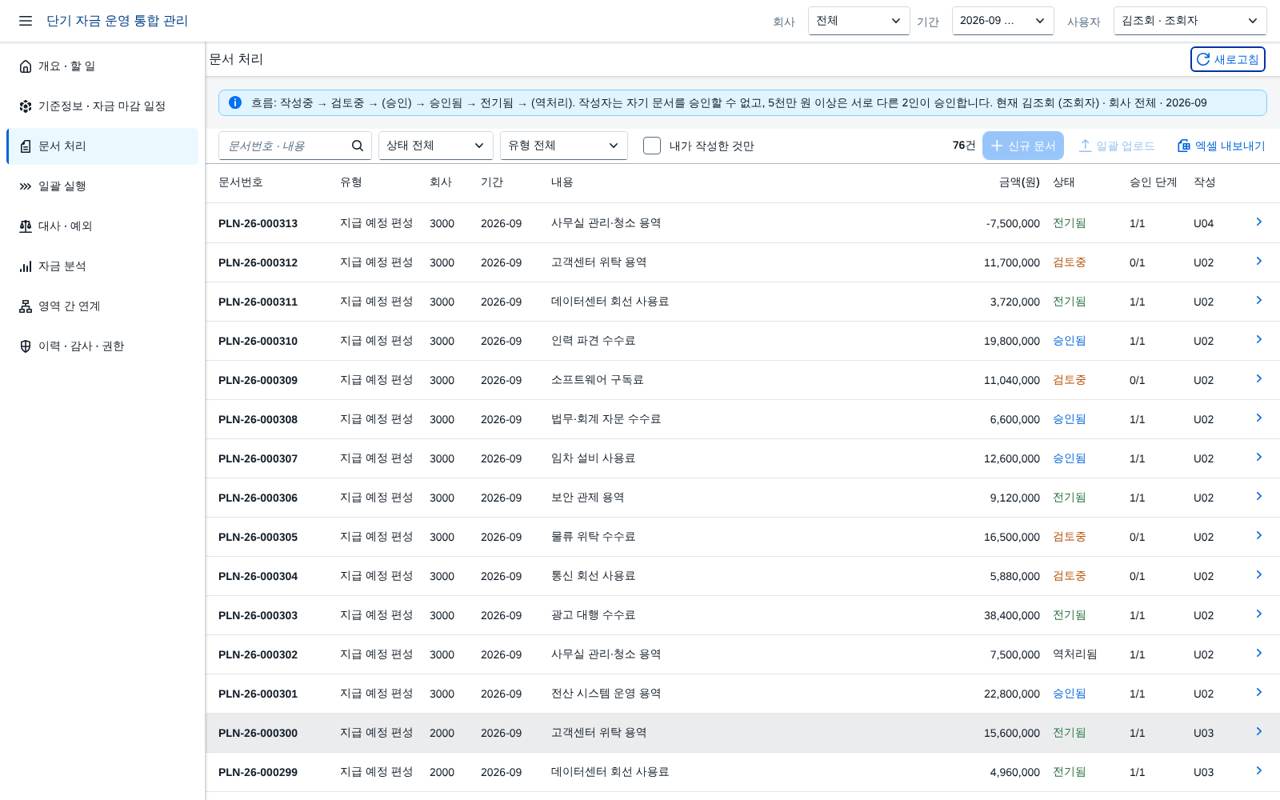Open row PLN-26-000299 detail arrow
The height and width of the screenshot is (800, 1280).
(x=1259, y=771)
